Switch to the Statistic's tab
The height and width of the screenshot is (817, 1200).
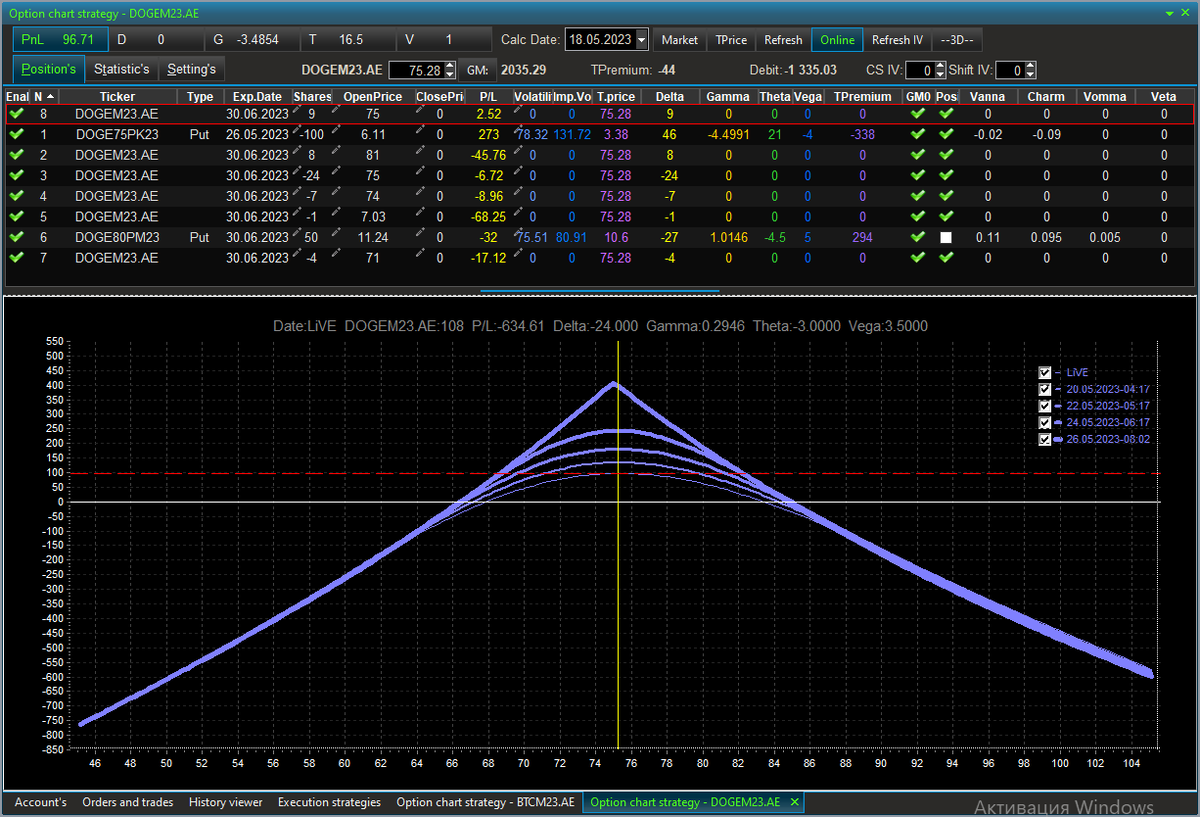122,69
